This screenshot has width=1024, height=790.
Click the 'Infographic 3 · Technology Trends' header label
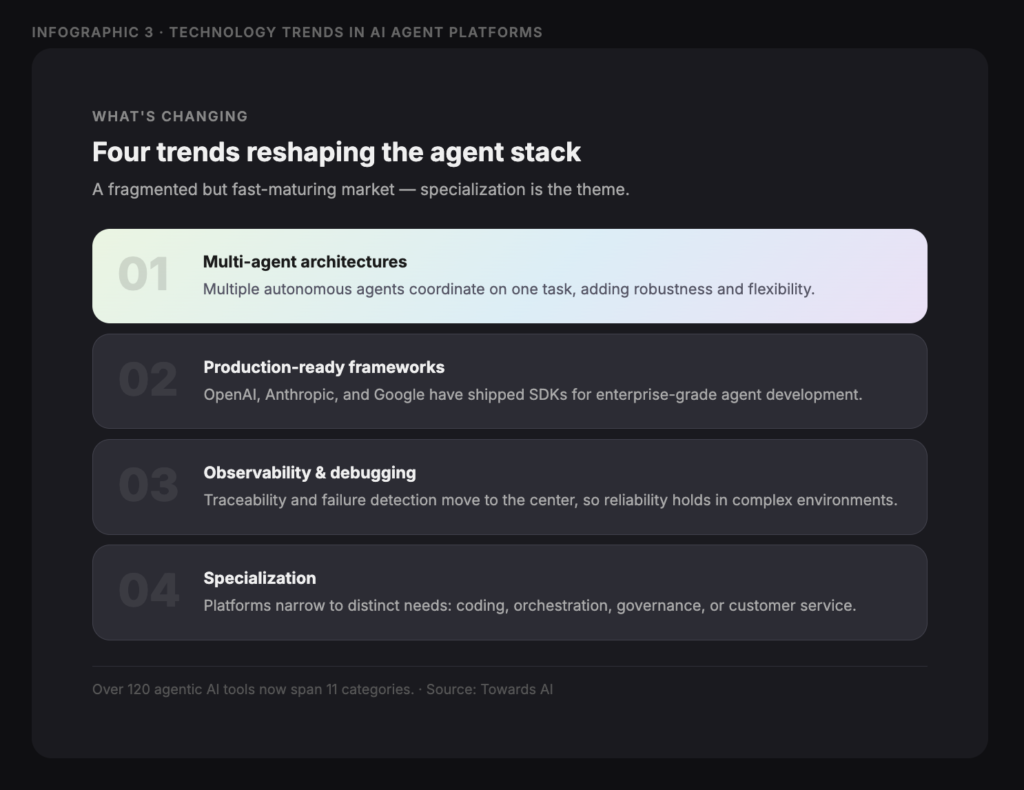point(287,32)
